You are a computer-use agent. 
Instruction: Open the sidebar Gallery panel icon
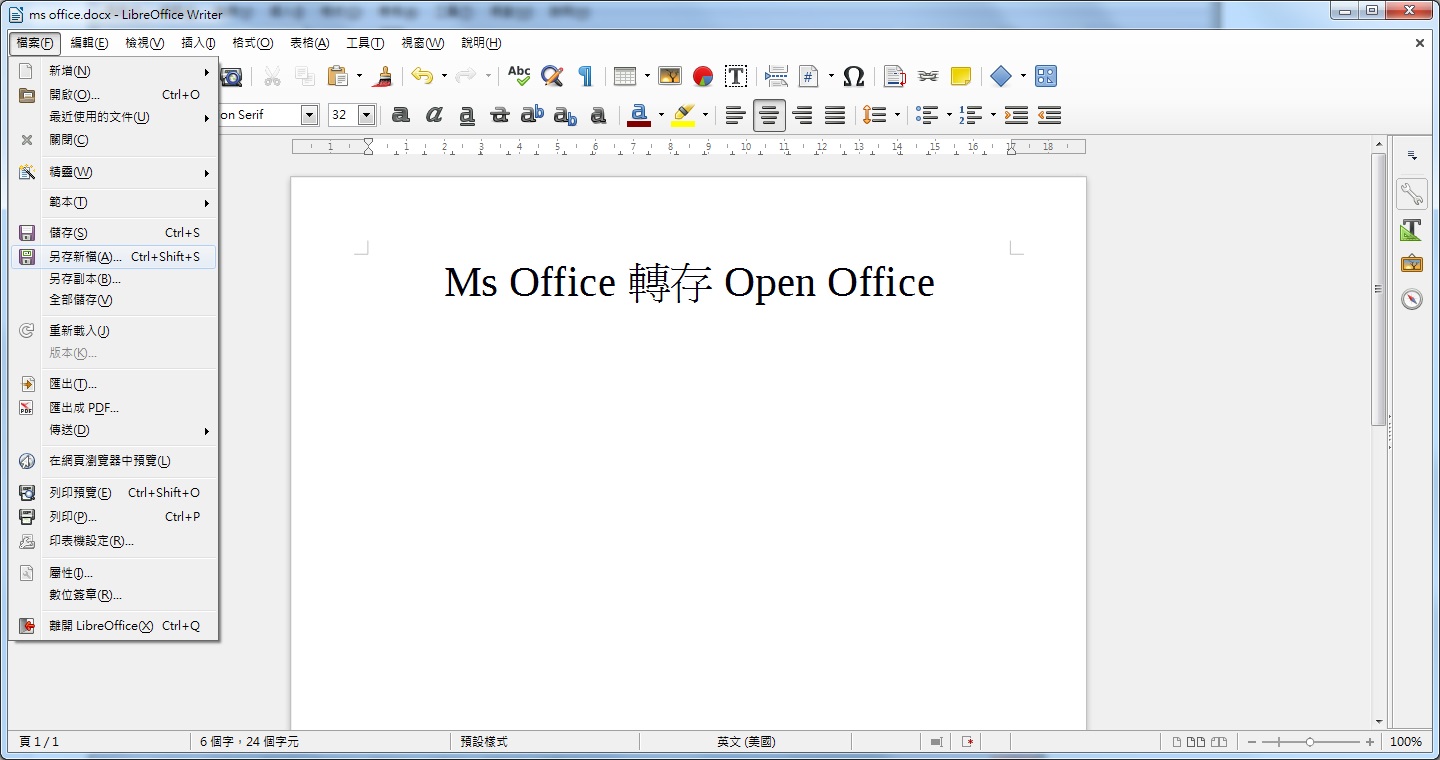pos(1411,264)
